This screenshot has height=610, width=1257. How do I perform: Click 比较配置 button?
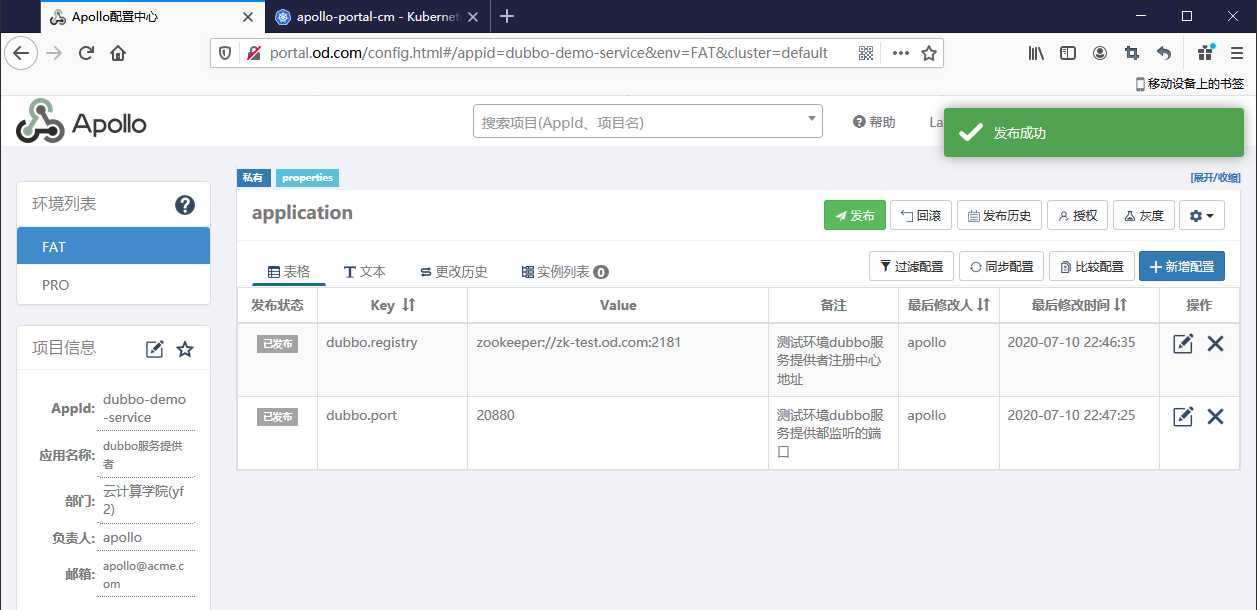click(x=1091, y=266)
